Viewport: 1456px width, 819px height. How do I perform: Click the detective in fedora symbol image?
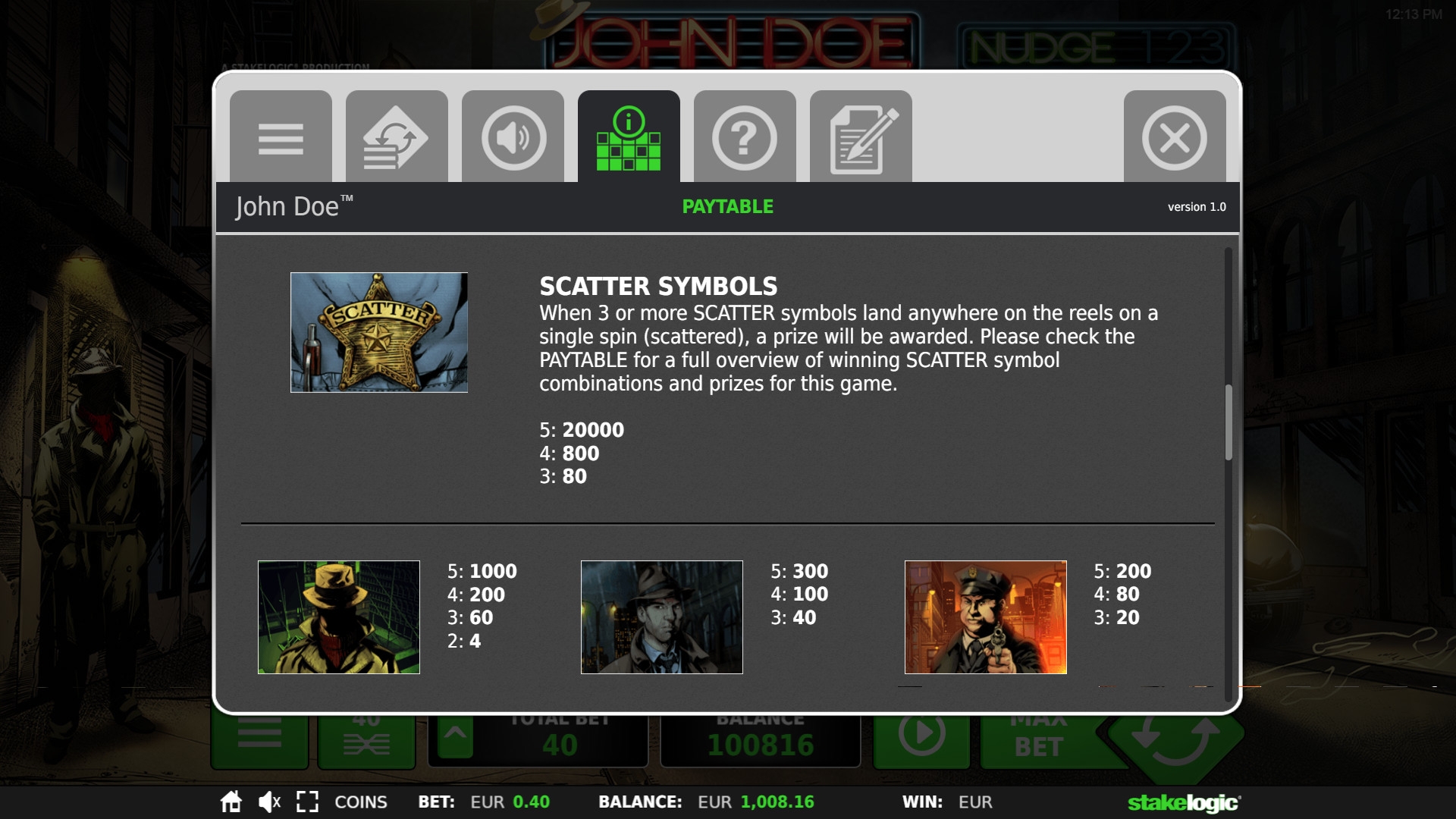click(x=662, y=617)
